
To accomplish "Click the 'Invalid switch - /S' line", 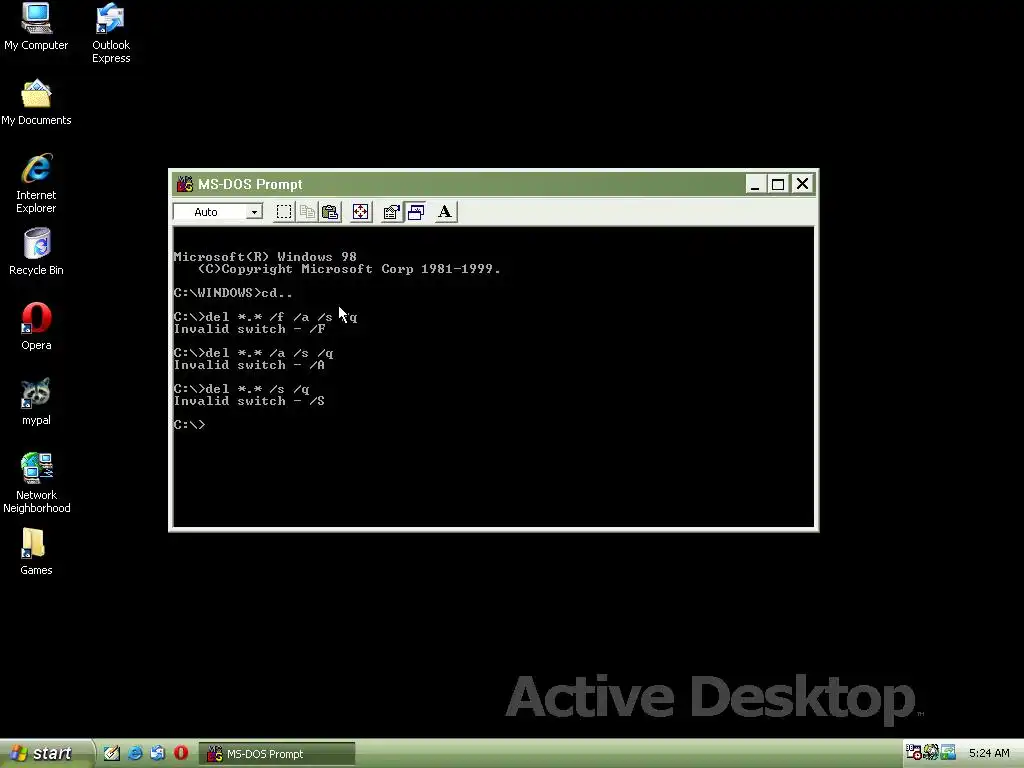I will coord(249,401).
